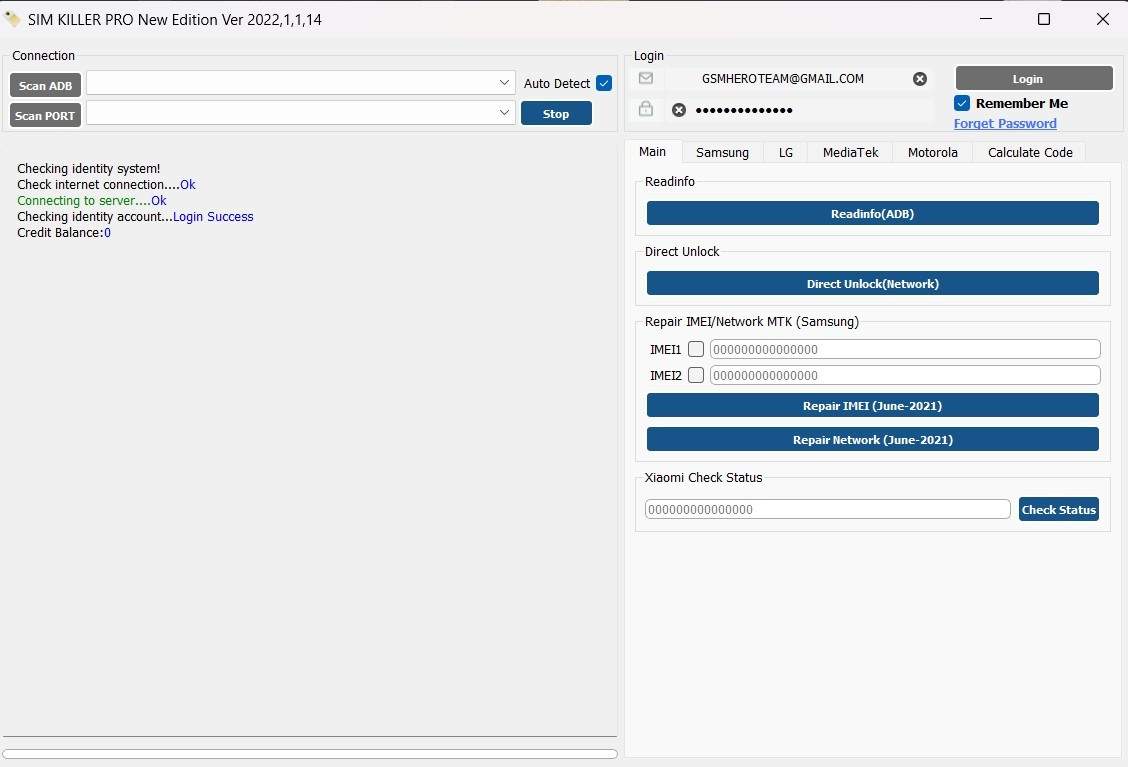
Task: Click the 'Login Success' log text
Action: pos(213,217)
